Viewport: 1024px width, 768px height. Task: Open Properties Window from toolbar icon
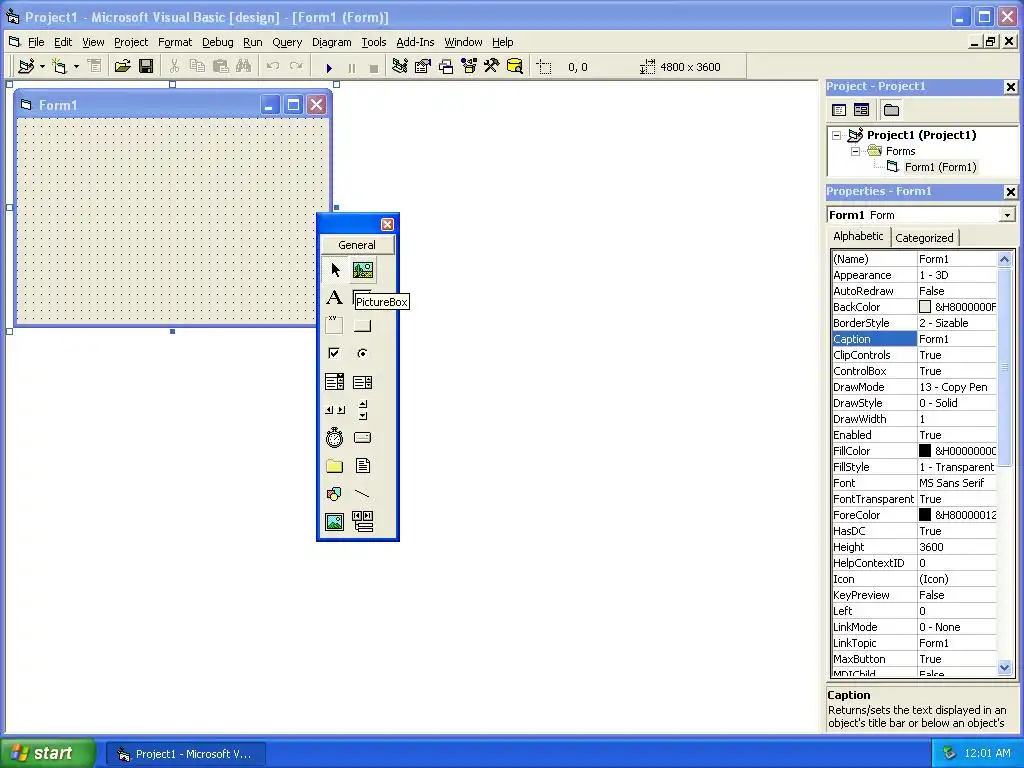click(x=423, y=67)
